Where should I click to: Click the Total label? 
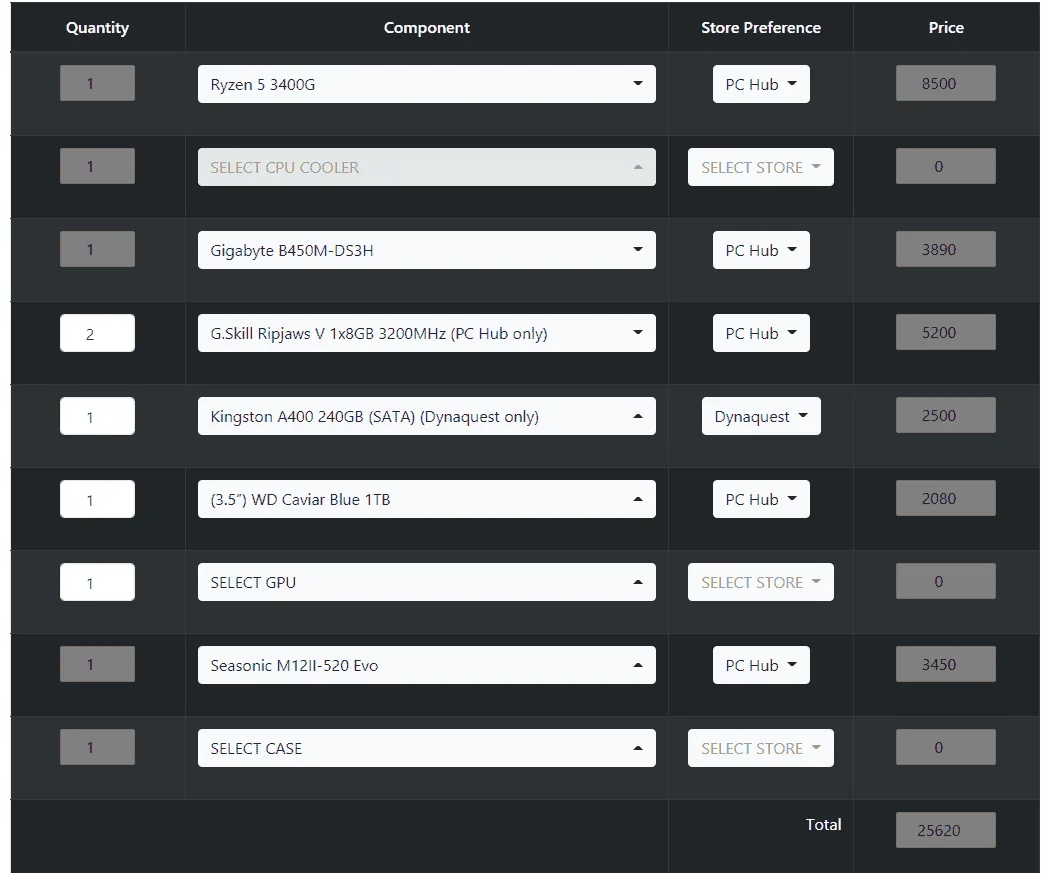[x=823, y=825]
